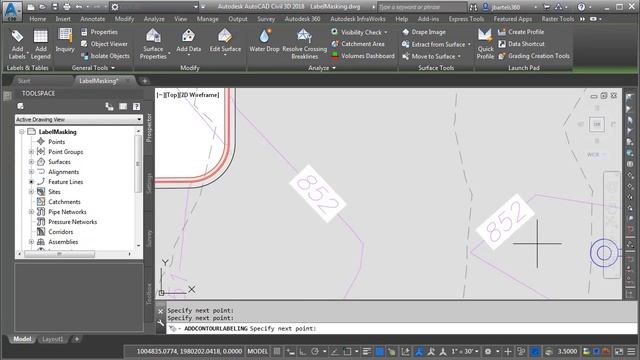Image resolution: width=640 pixels, height=360 pixels.
Task: Expand the Point Groups node
Action: point(31,152)
